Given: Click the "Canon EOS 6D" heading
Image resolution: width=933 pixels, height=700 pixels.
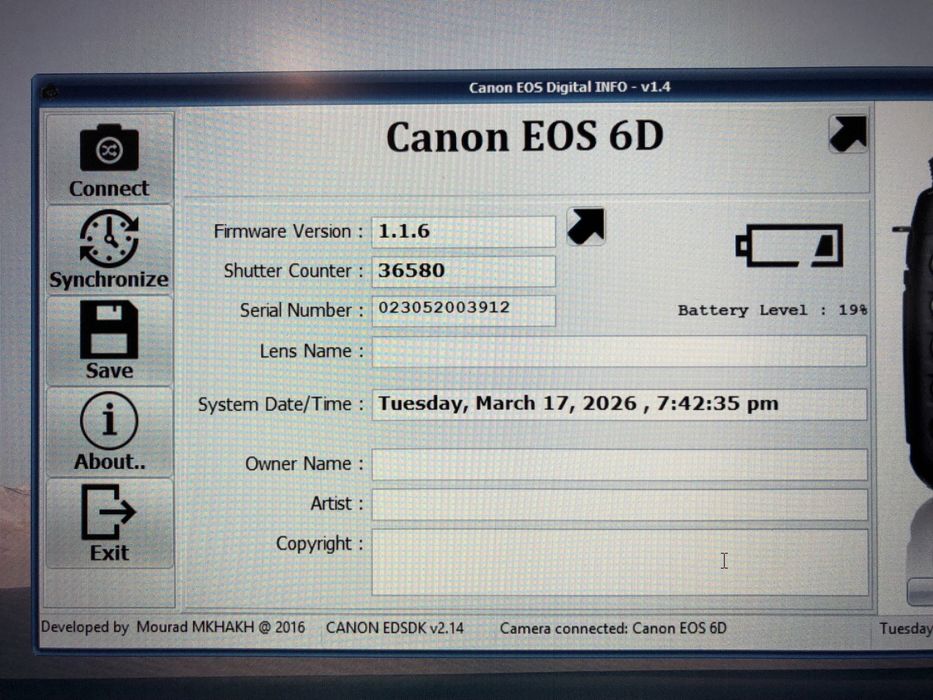Looking at the screenshot, I should (x=525, y=137).
